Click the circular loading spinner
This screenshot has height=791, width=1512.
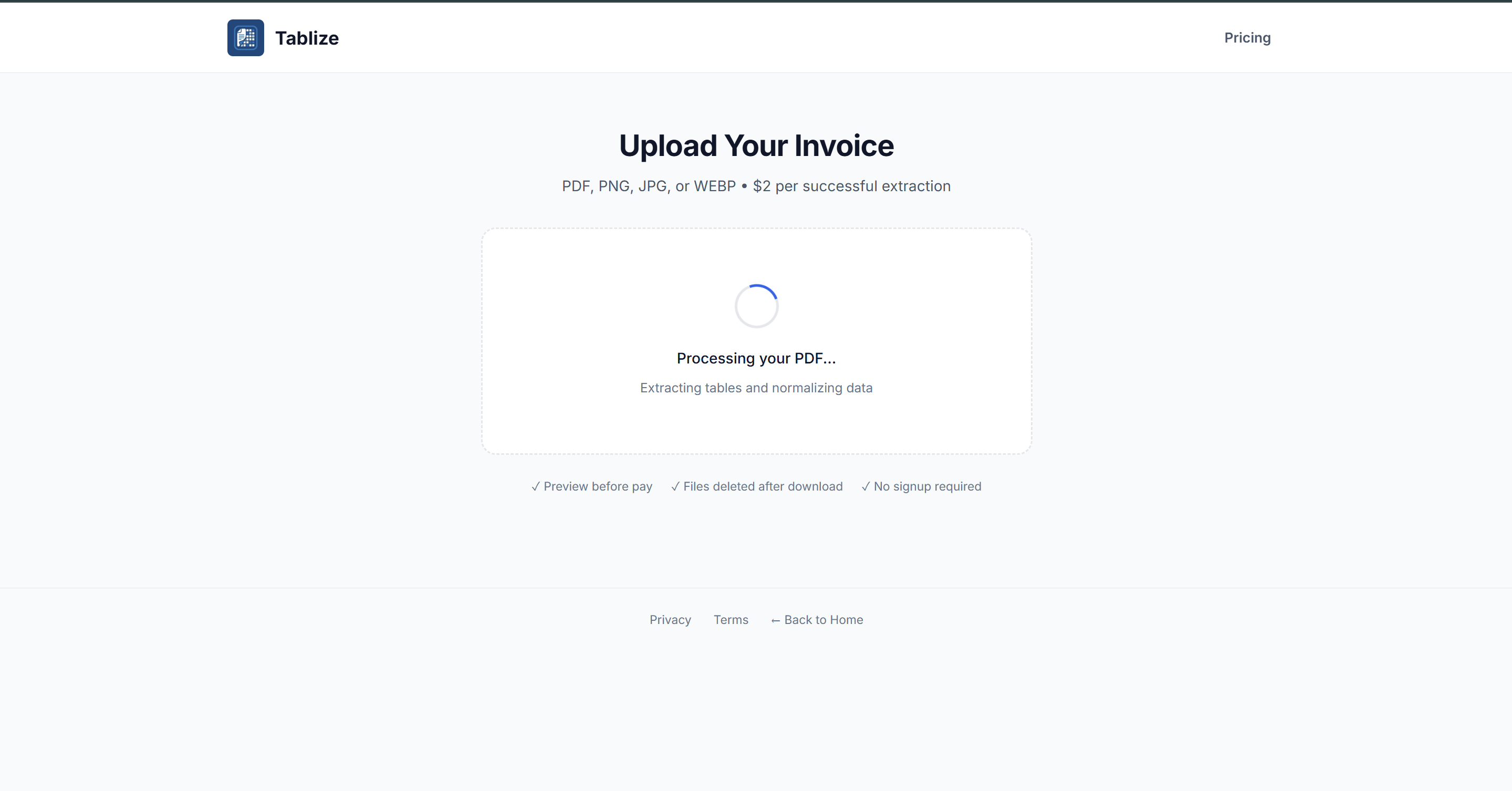(x=757, y=306)
